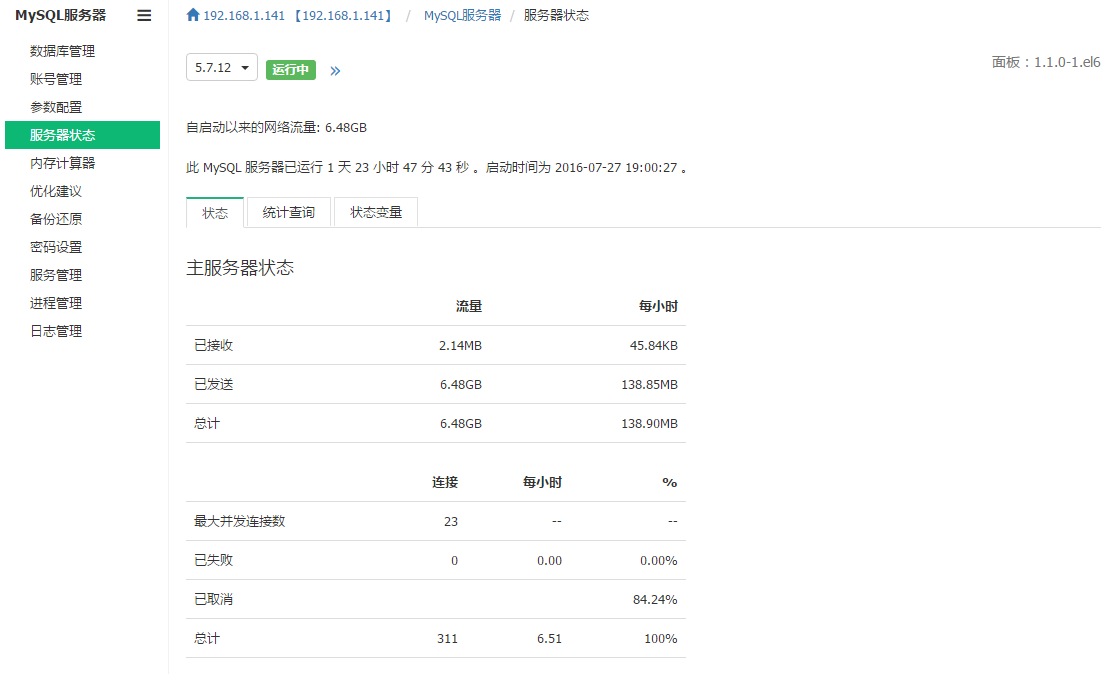Open 日志管理 in the sidebar
This screenshot has width=1113, height=674.
56,331
